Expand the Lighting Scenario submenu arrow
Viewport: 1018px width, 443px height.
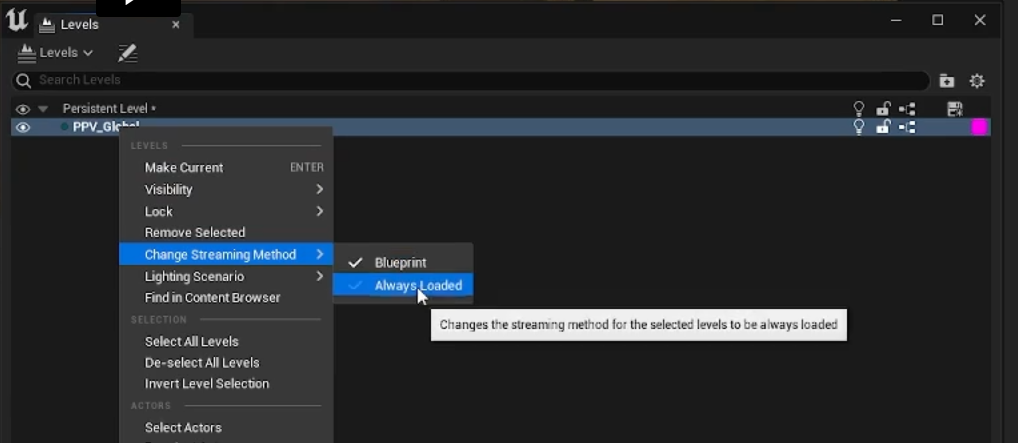(x=319, y=277)
